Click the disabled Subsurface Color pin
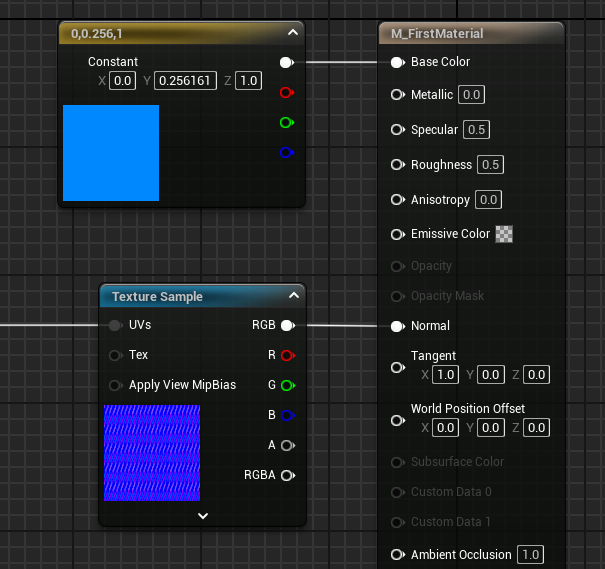Image resolution: width=605 pixels, height=569 pixels. [397, 462]
